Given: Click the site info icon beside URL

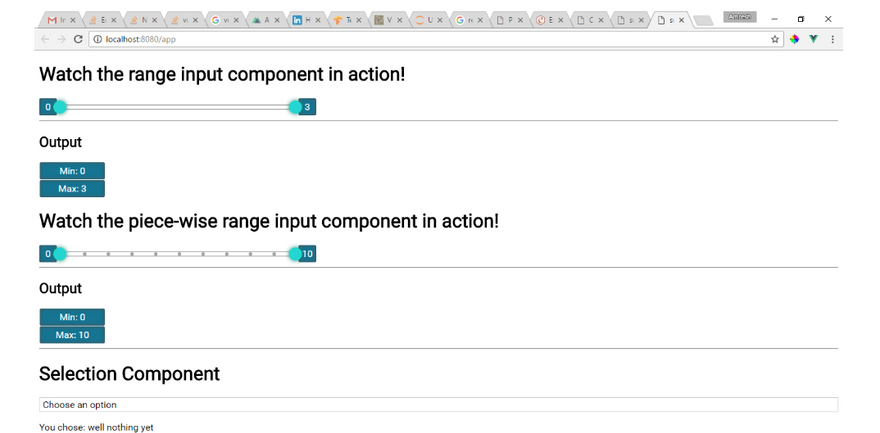Looking at the screenshot, I should pos(97,39).
